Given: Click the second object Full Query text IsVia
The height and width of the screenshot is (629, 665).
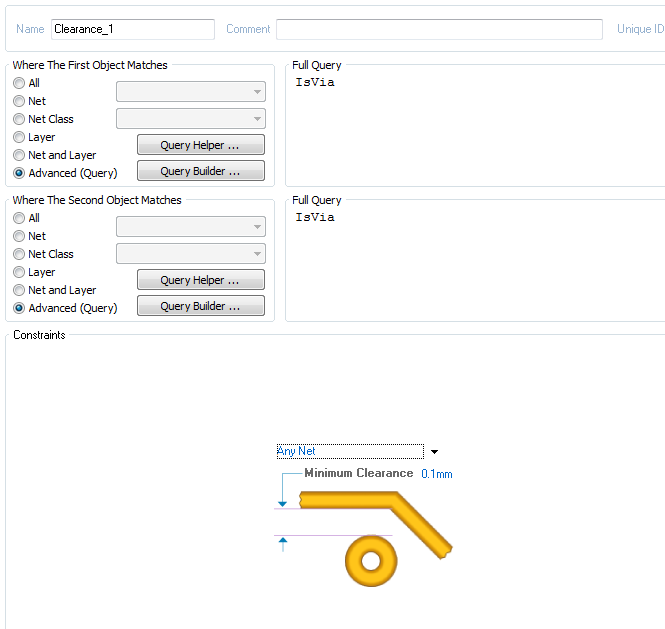Looking at the screenshot, I should pyautogui.click(x=315, y=217).
